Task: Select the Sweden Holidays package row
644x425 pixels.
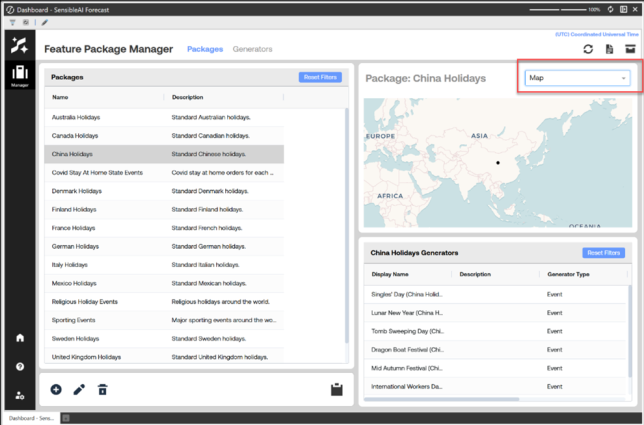Action: [164, 339]
